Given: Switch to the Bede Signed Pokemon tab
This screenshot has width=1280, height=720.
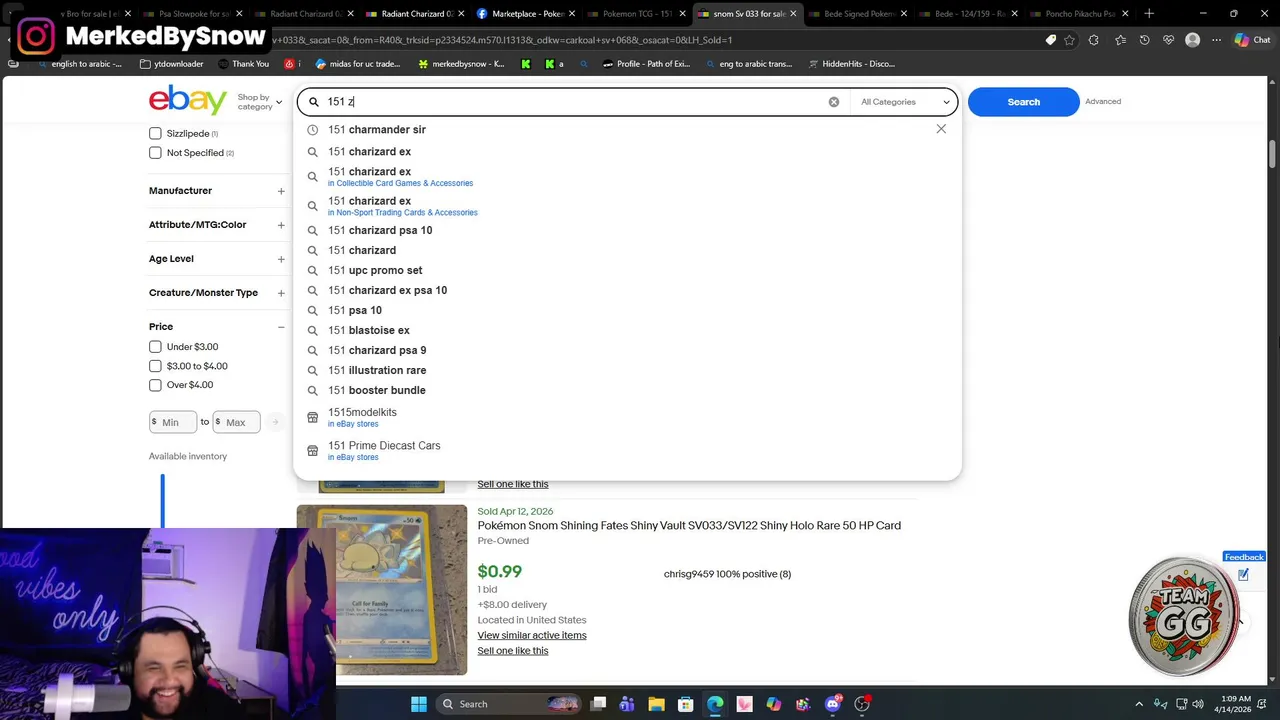Looking at the screenshot, I should (858, 14).
